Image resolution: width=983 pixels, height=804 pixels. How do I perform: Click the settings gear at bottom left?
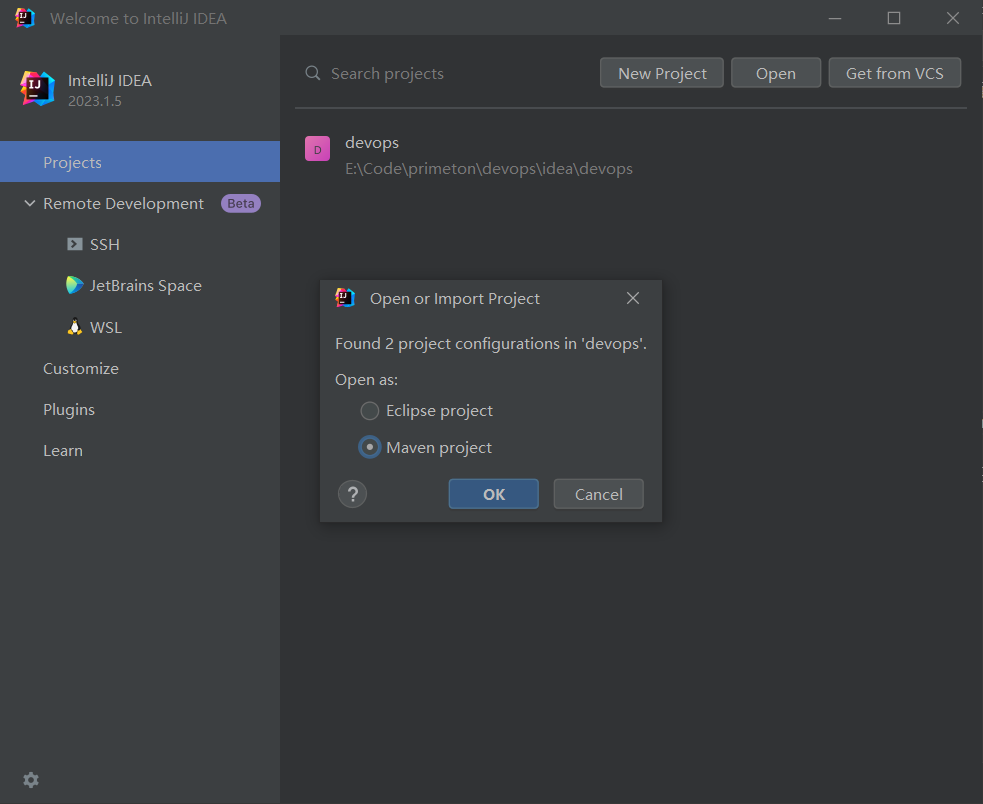30,780
